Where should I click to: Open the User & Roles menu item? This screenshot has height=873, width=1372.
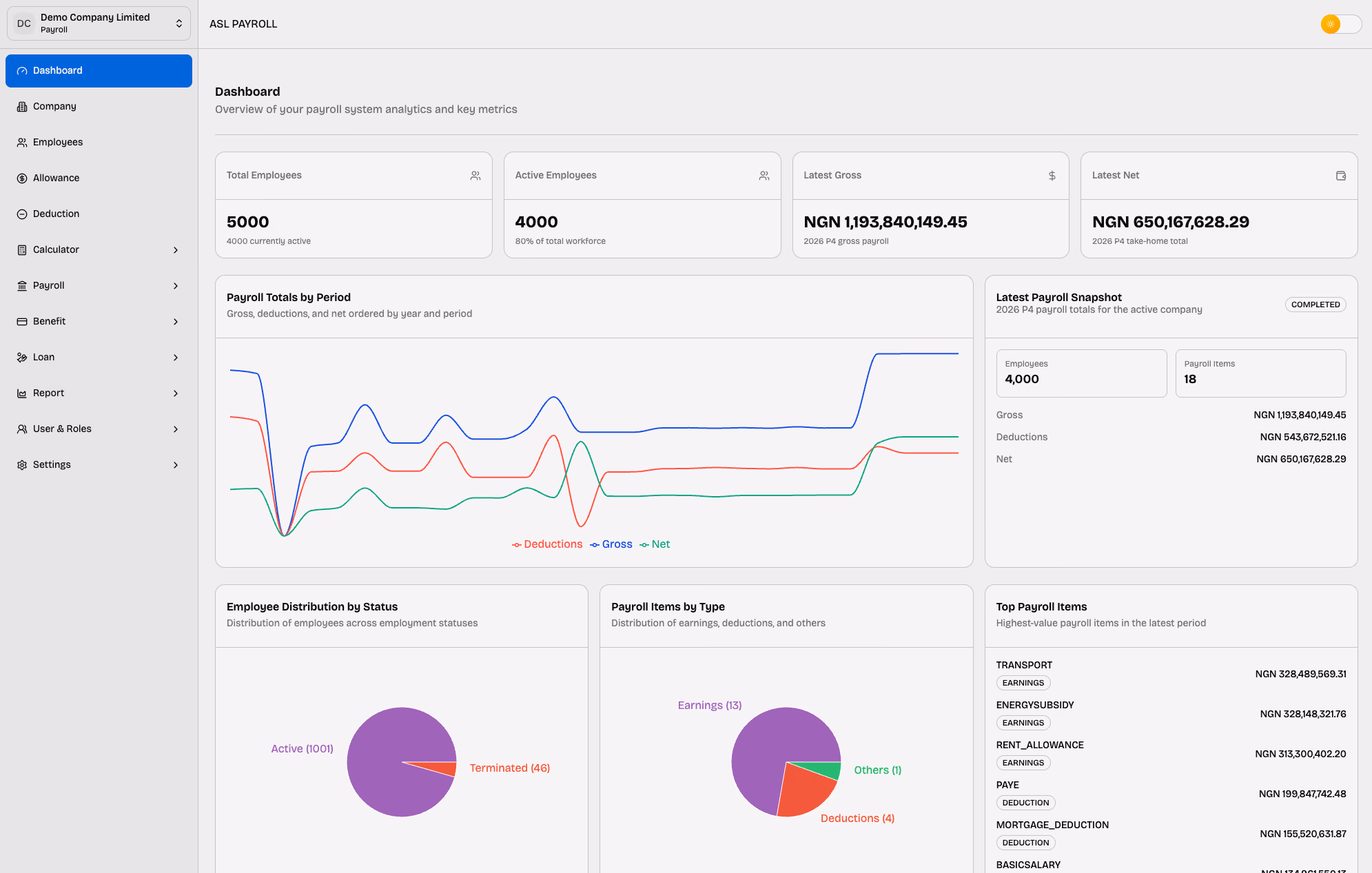click(62, 429)
